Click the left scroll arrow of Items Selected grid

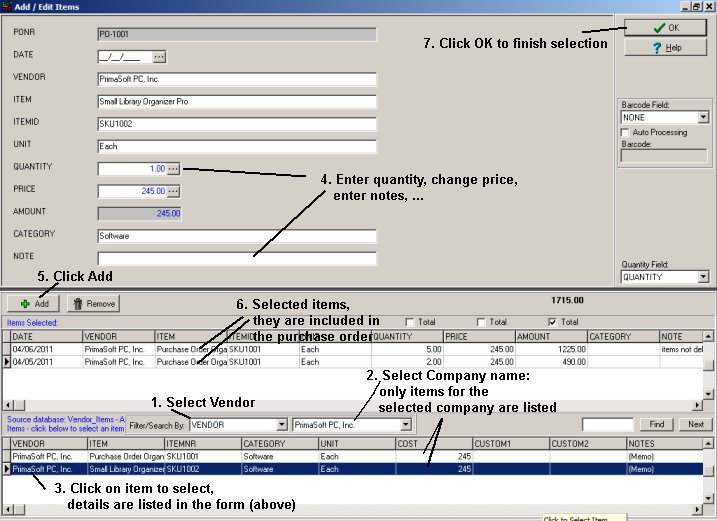tap(8, 405)
